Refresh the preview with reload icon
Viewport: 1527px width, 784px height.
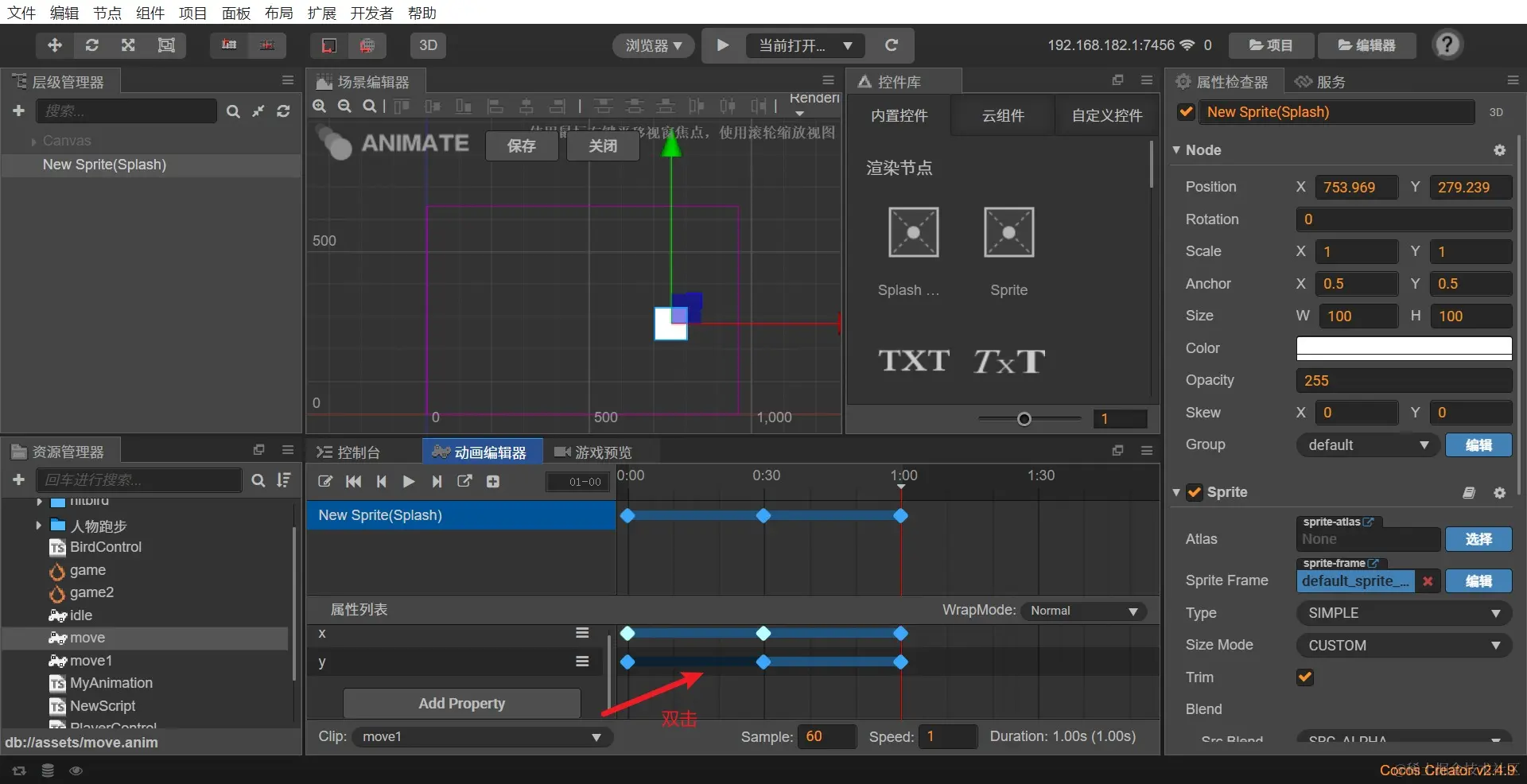(x=891, y=45)
